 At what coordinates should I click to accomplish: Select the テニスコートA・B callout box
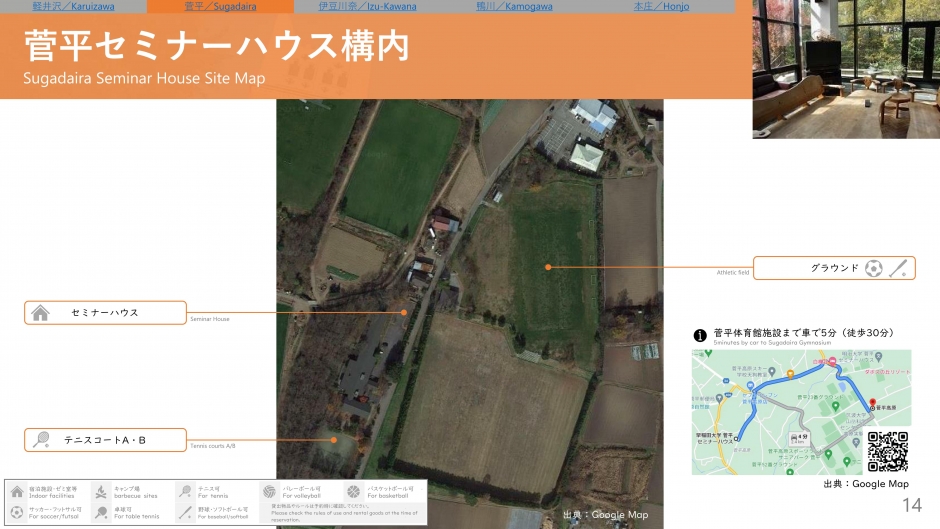coord(105,440)
